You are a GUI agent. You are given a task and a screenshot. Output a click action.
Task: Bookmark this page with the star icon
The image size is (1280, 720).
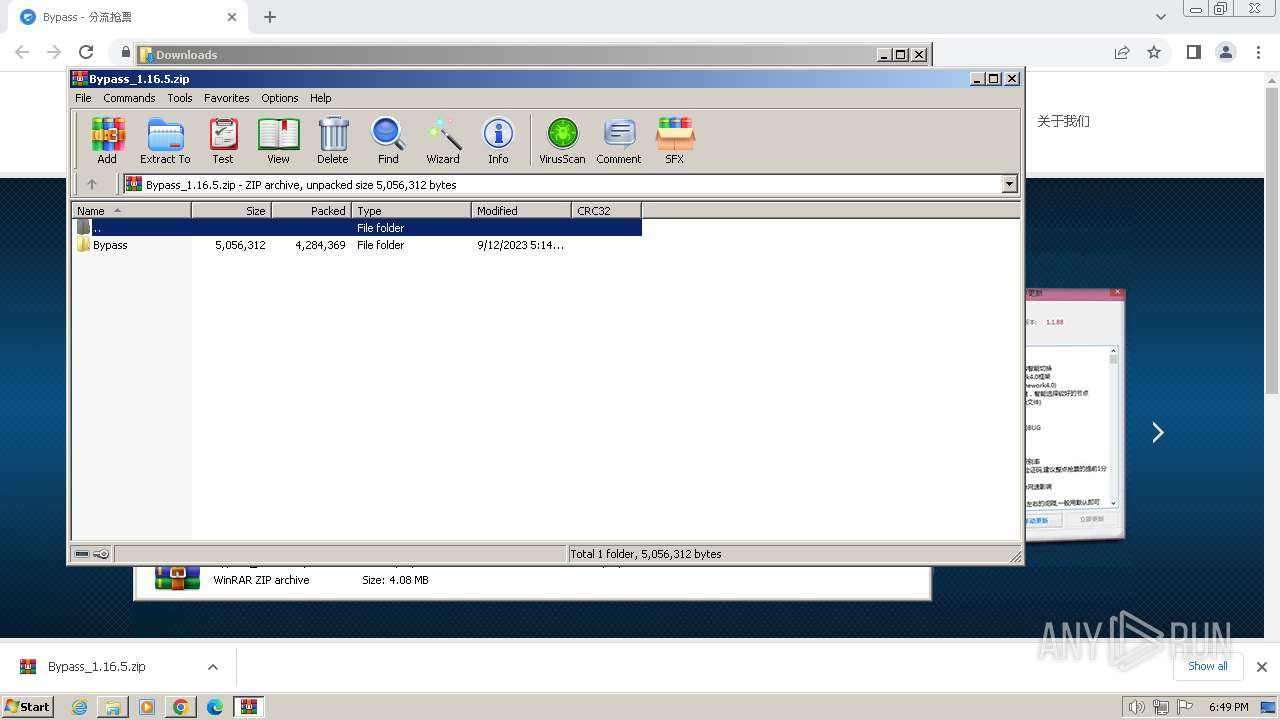click(1154, 52)
